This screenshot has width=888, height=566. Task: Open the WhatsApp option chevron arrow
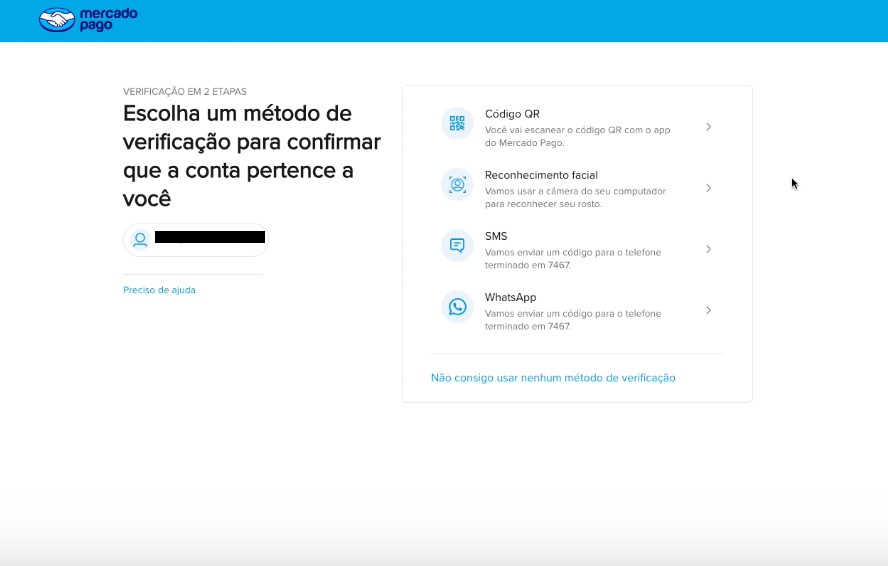click(708, 310)
